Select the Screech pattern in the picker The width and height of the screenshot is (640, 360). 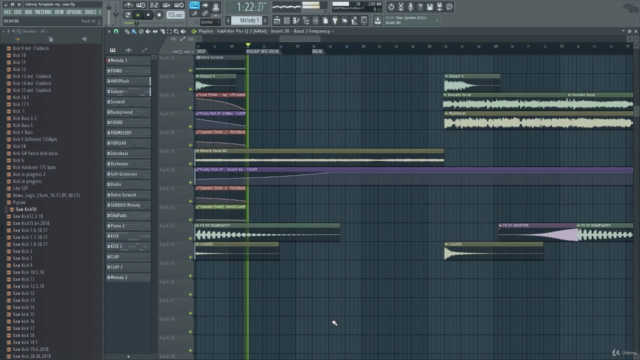128,102
